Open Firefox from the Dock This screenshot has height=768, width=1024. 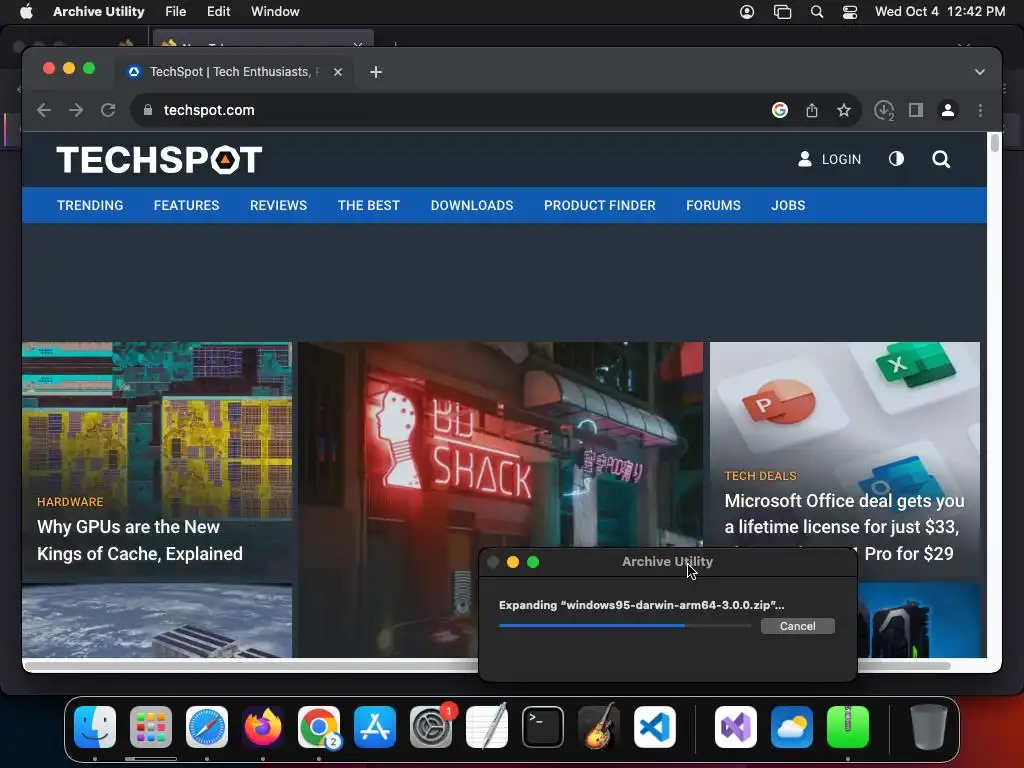click(263, 726)
